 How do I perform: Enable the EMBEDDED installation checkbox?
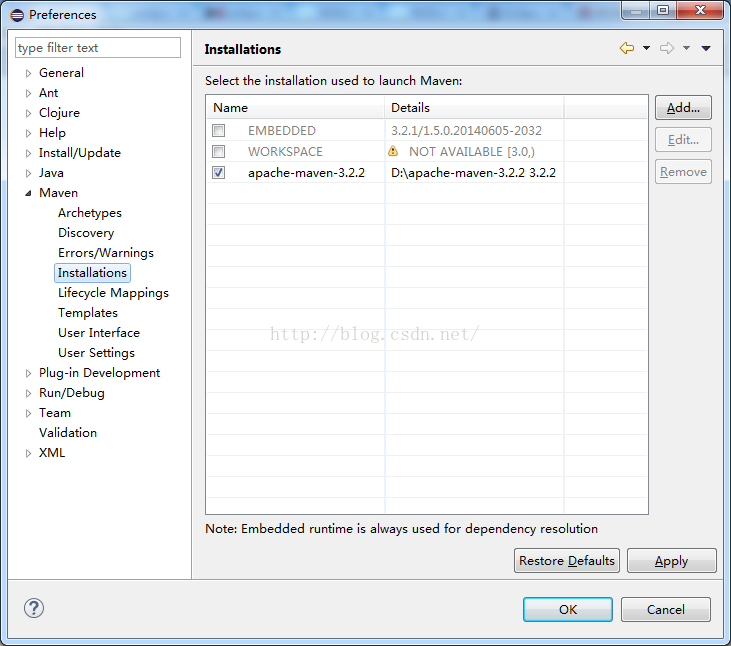(218, 131)
